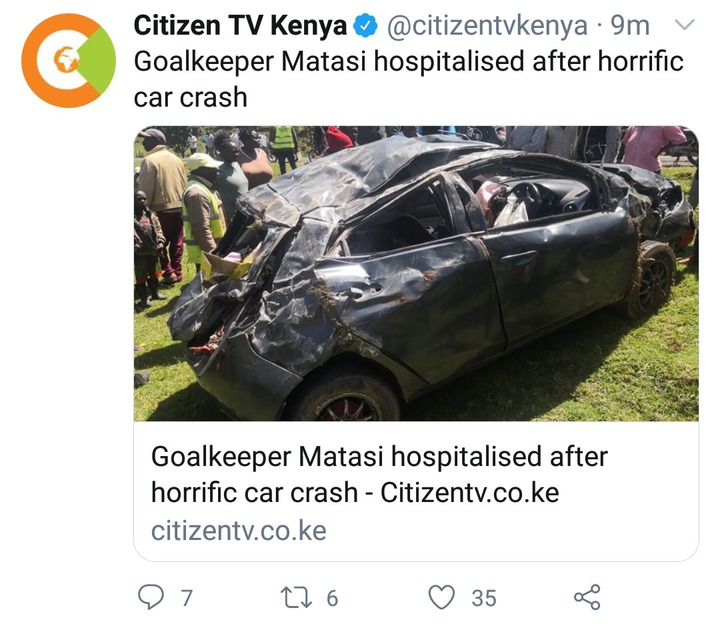
Task: Click the car's red-rimmed rear wheel in photo
Action: [347, 401]
